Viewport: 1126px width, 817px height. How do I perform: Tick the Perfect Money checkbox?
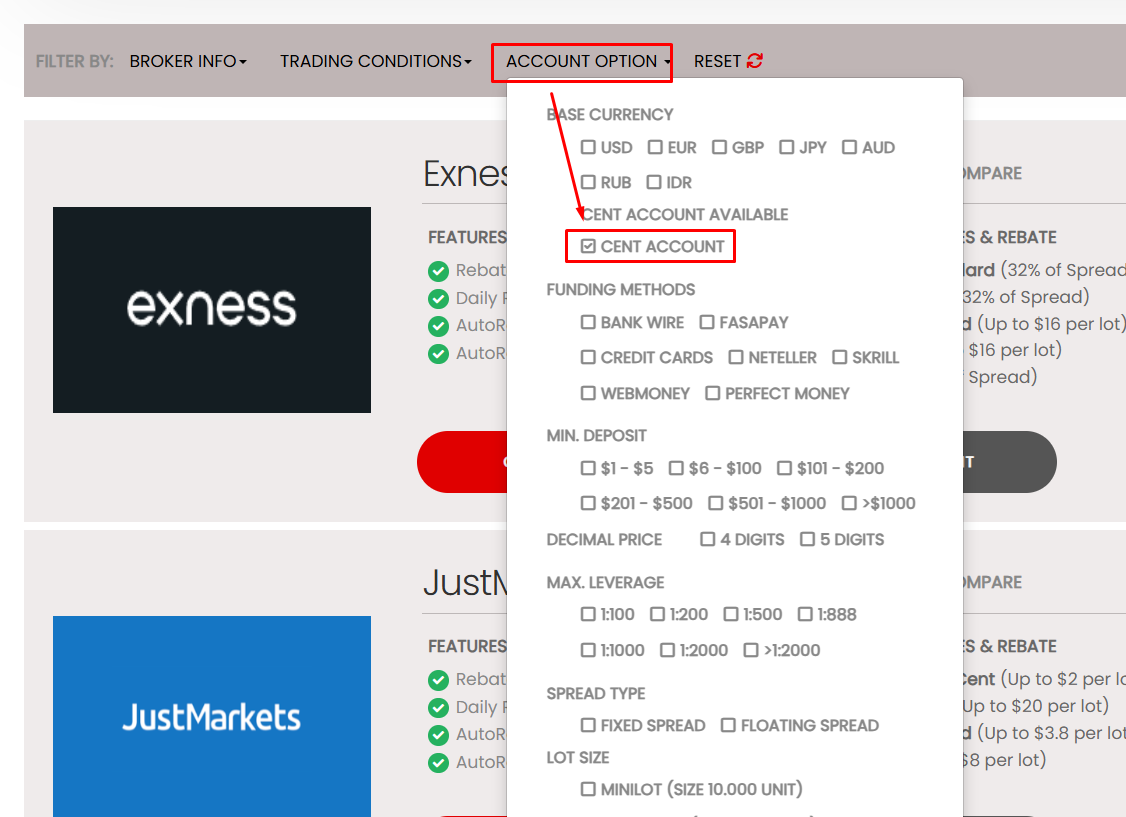[712, 393]
